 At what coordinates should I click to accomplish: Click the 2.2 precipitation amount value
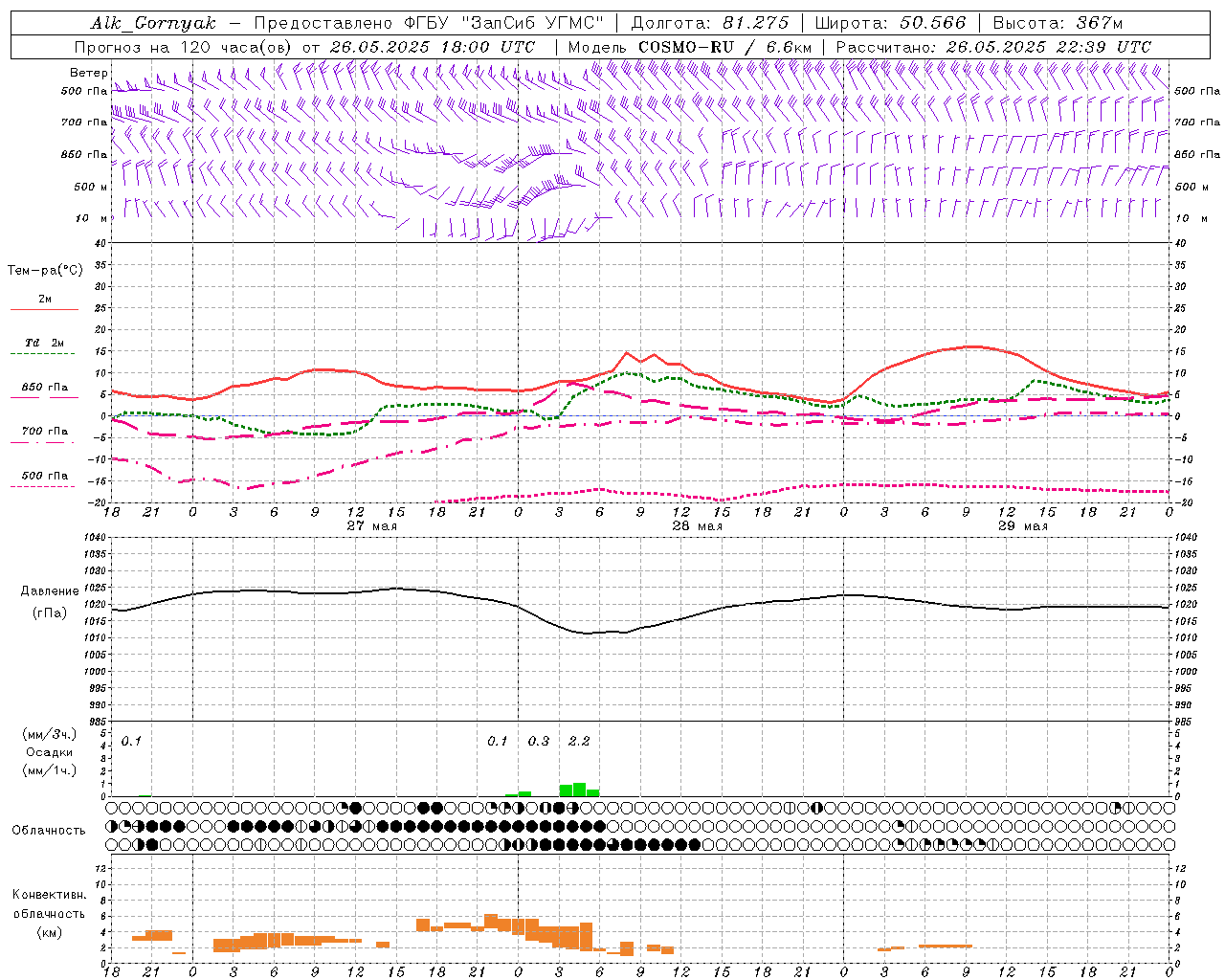pos(579,741)
